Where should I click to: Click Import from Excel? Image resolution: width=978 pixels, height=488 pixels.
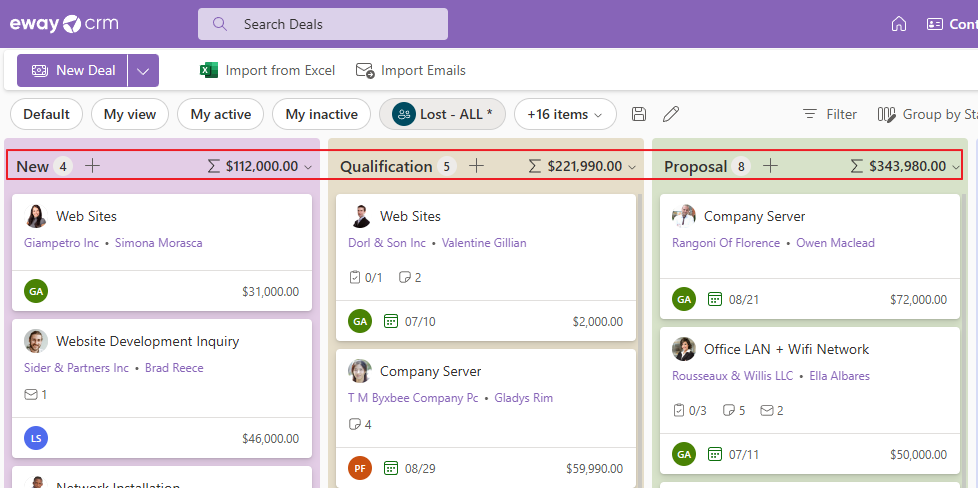[x=268, y=71]
